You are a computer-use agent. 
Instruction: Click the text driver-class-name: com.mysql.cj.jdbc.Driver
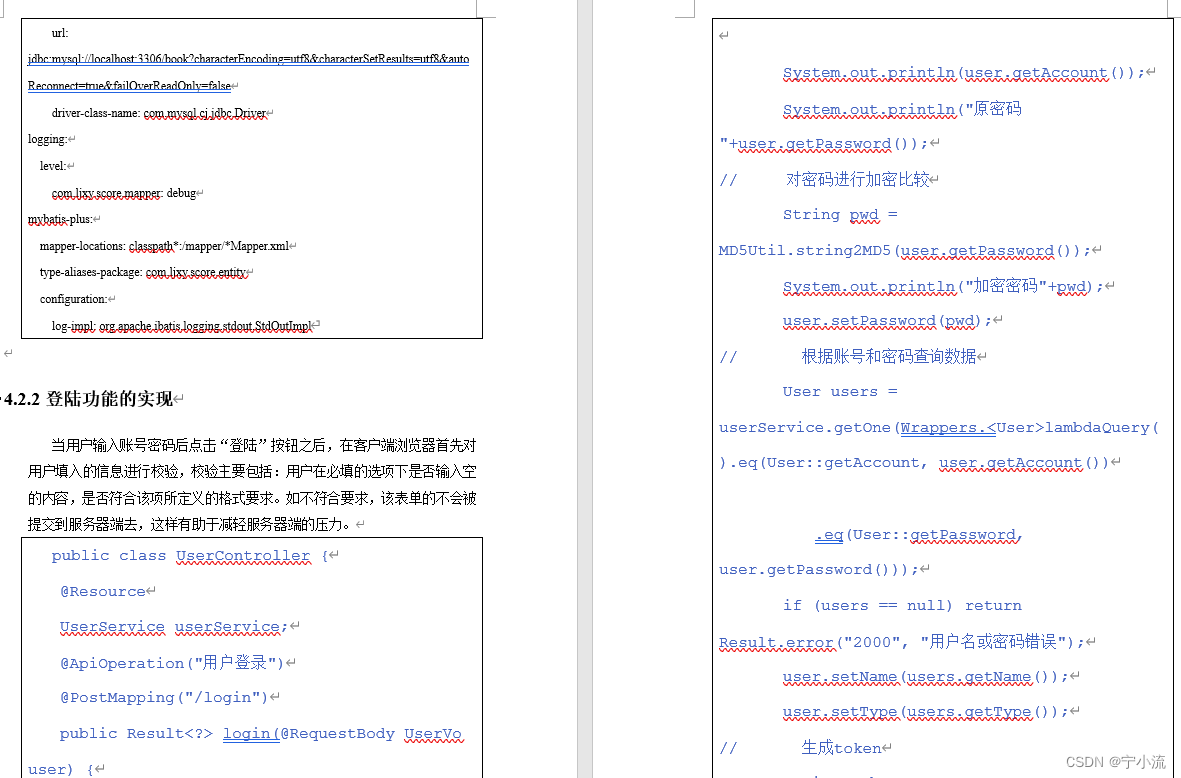pyautogui.click(x=159, y=113)
